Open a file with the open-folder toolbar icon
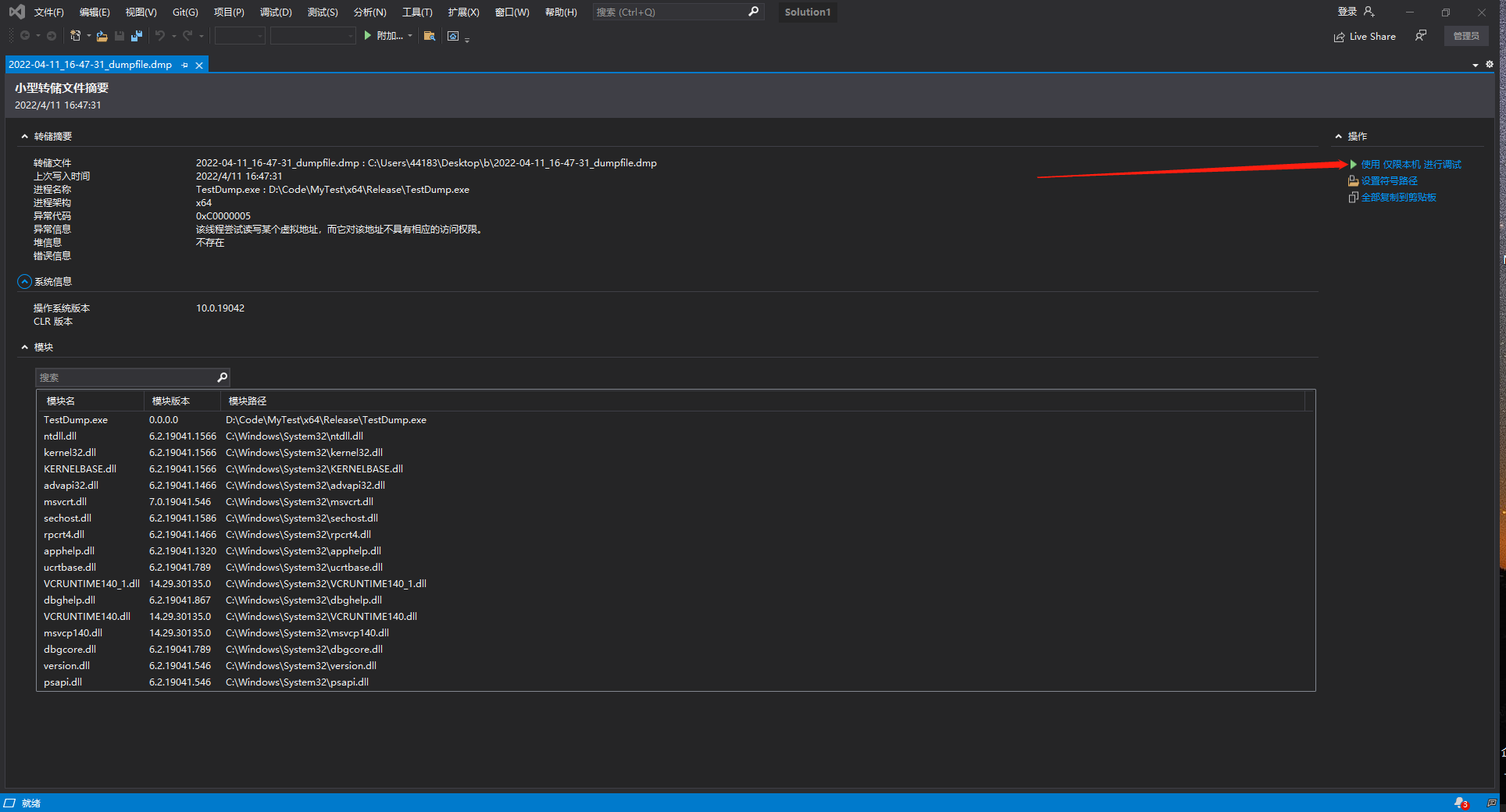 pos(102,36)
